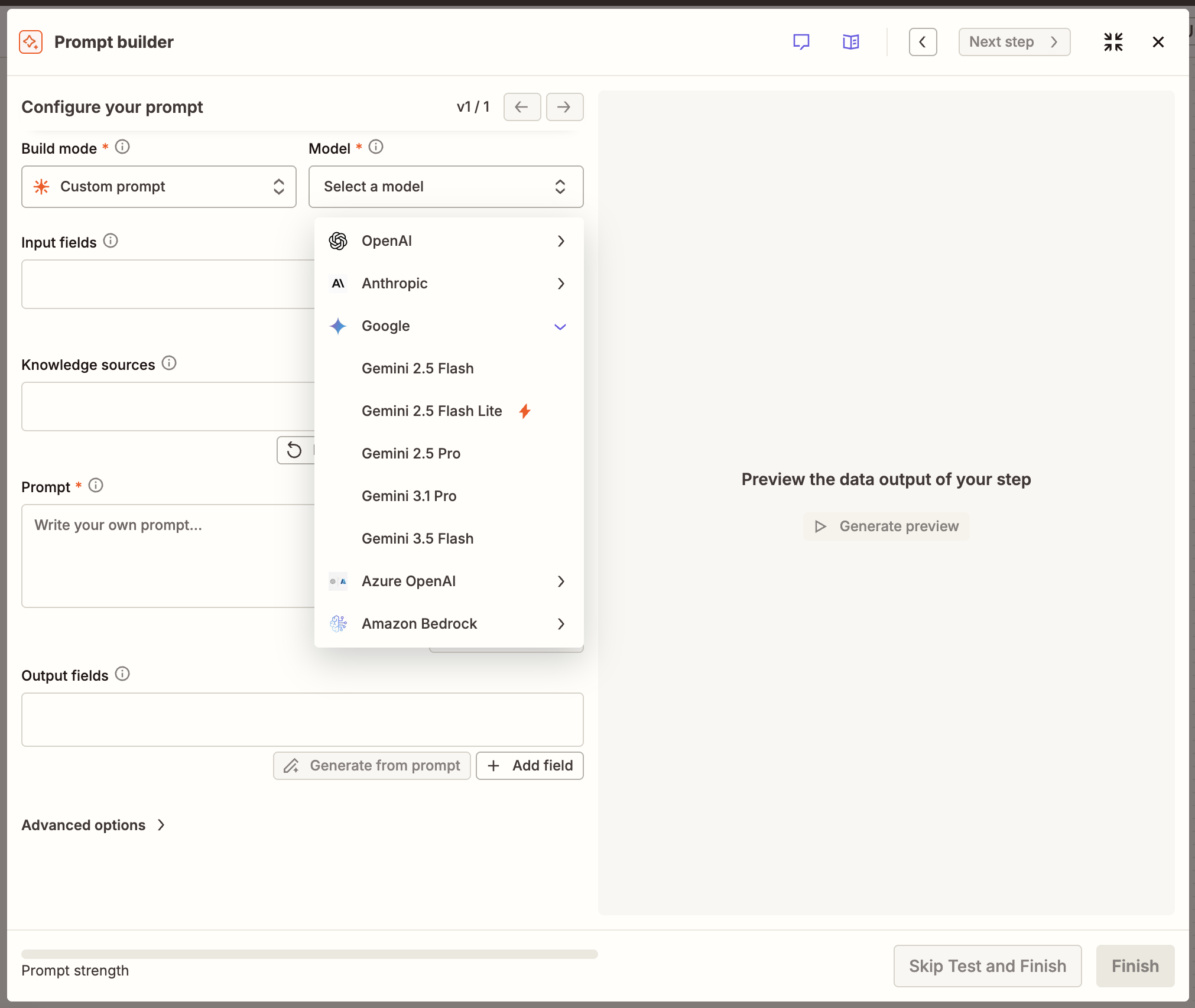Expand the OpenAI provider submenu

coord(449,241)
